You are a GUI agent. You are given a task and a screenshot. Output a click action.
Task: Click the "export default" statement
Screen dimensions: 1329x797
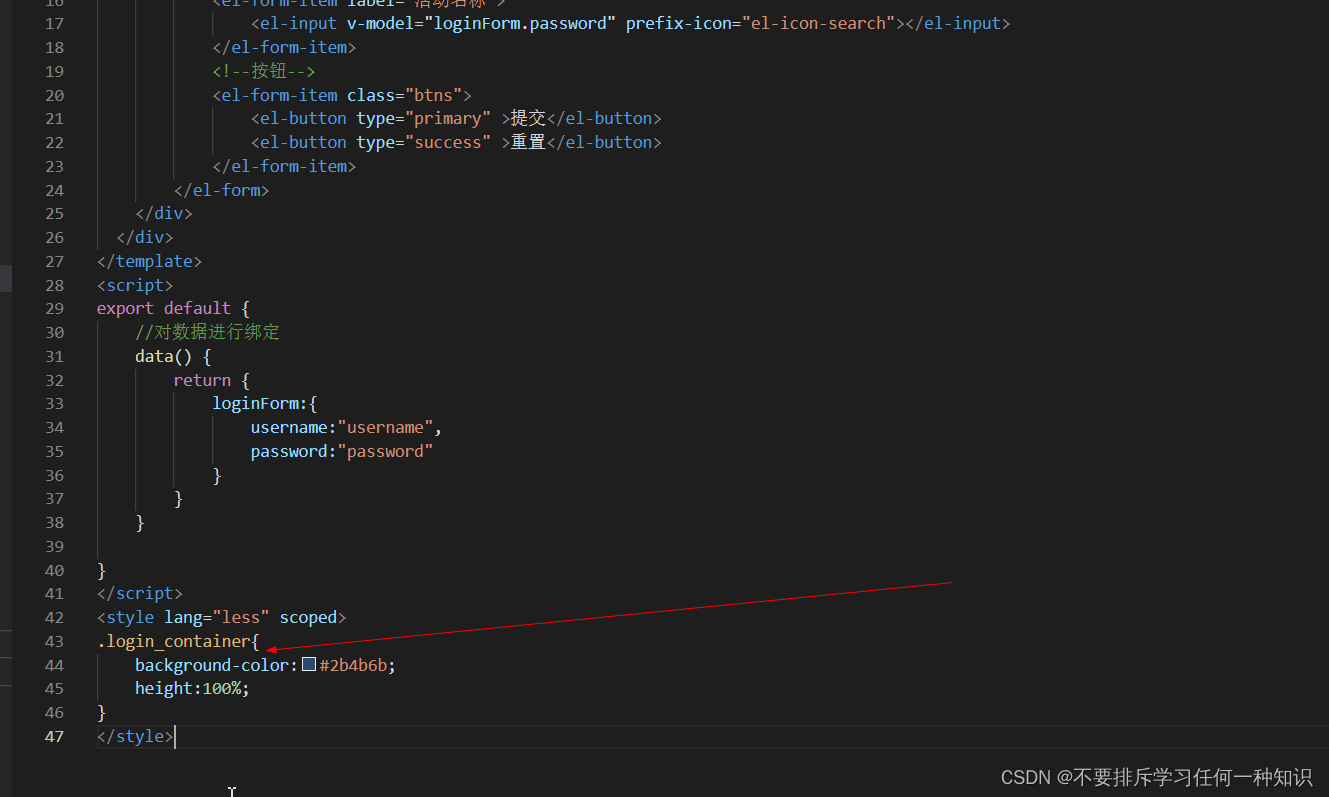coord(164,308)
